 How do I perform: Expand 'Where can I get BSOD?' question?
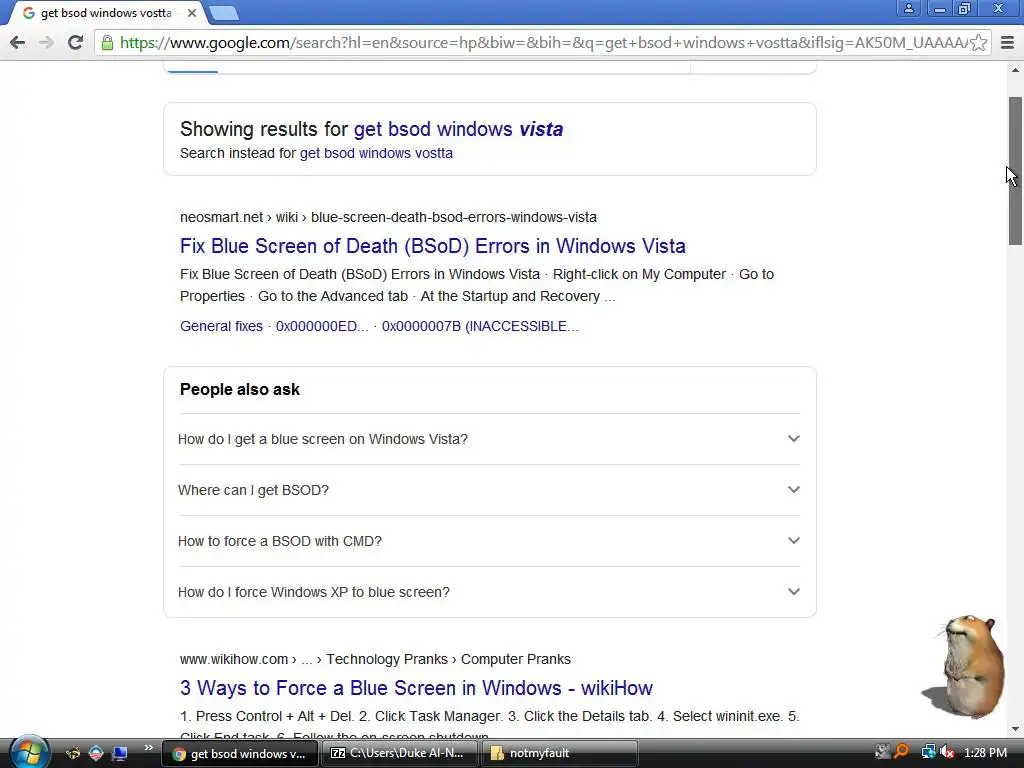[489, 490]
